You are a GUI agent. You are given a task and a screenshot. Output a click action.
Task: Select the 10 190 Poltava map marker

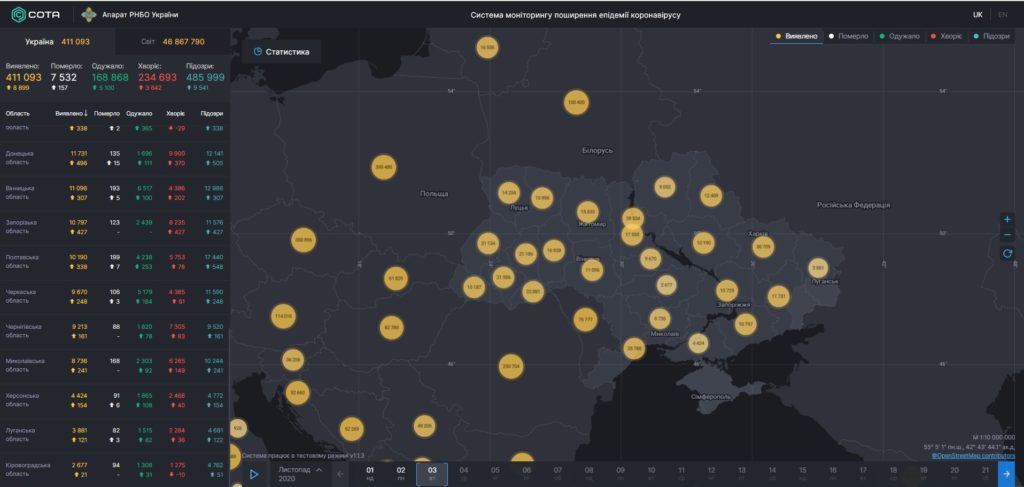(703, 242)
